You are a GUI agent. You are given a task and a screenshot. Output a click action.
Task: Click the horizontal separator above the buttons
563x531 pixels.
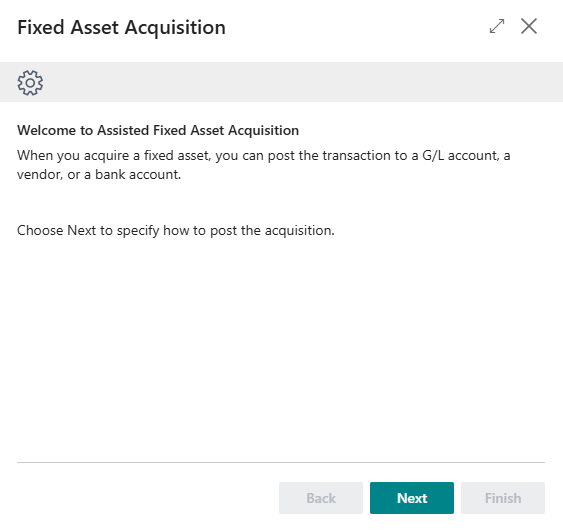pyautogui.click(x=281, y=462)
